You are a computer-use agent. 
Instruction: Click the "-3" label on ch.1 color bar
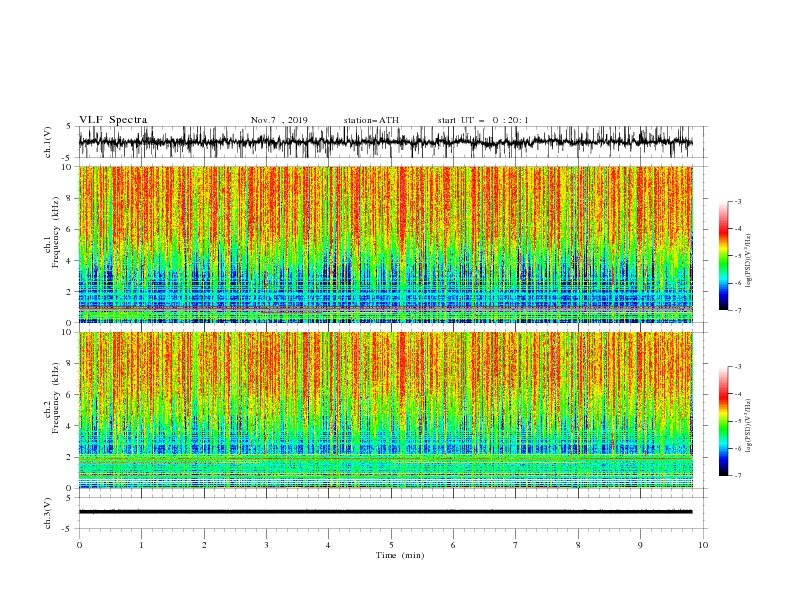[x=738, y=201]
